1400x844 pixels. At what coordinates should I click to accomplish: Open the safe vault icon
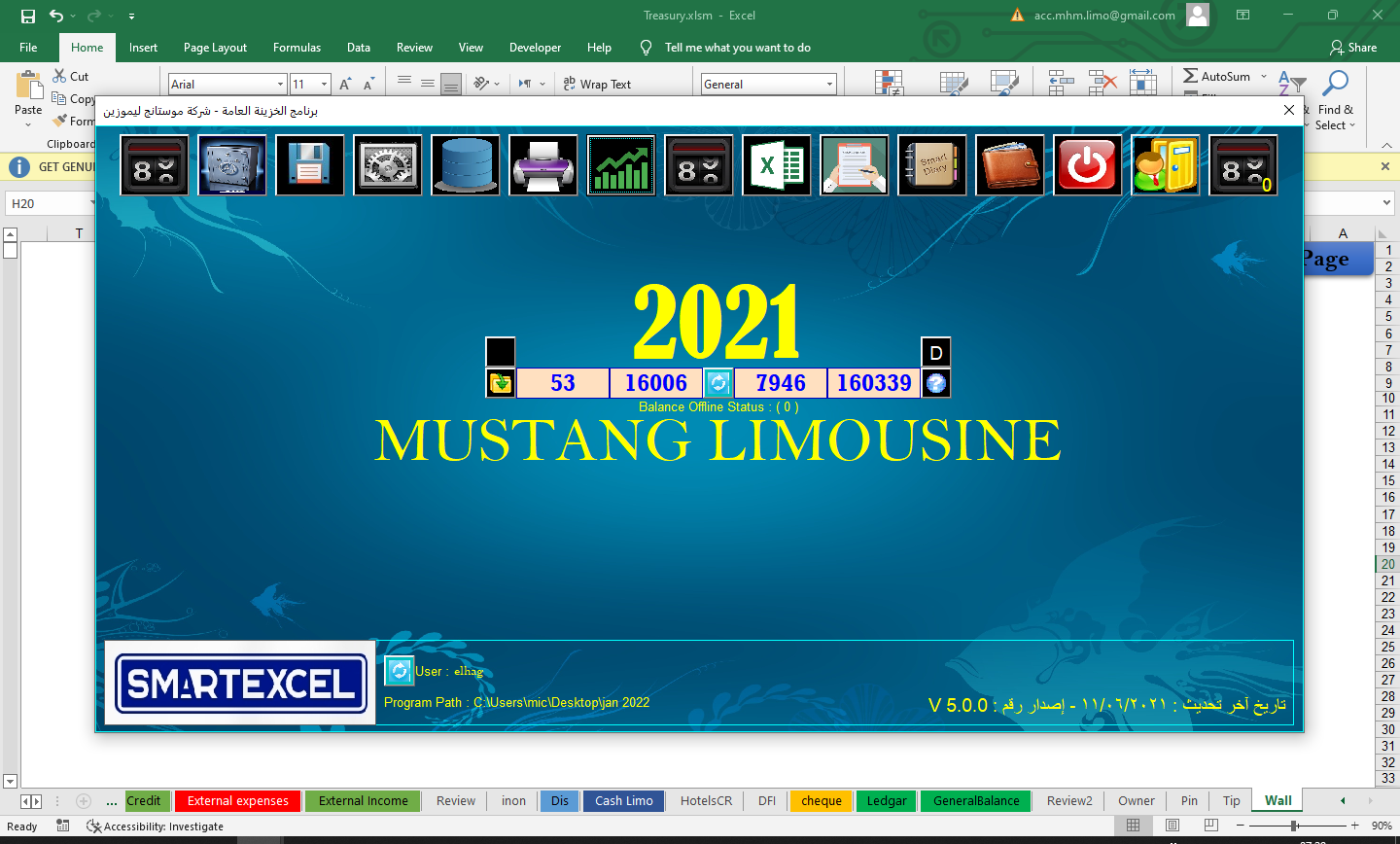[x=232, y=165]
